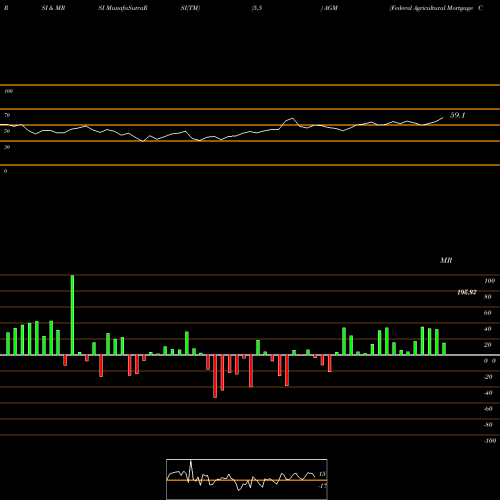Click the 15 label in mini chart
This screenshot has width=500, height=500.
322,474
